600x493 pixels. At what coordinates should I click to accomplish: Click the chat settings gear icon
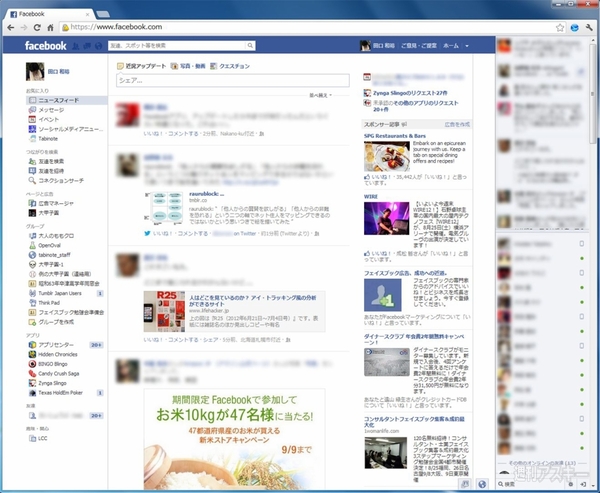click(x=571, y=484)
